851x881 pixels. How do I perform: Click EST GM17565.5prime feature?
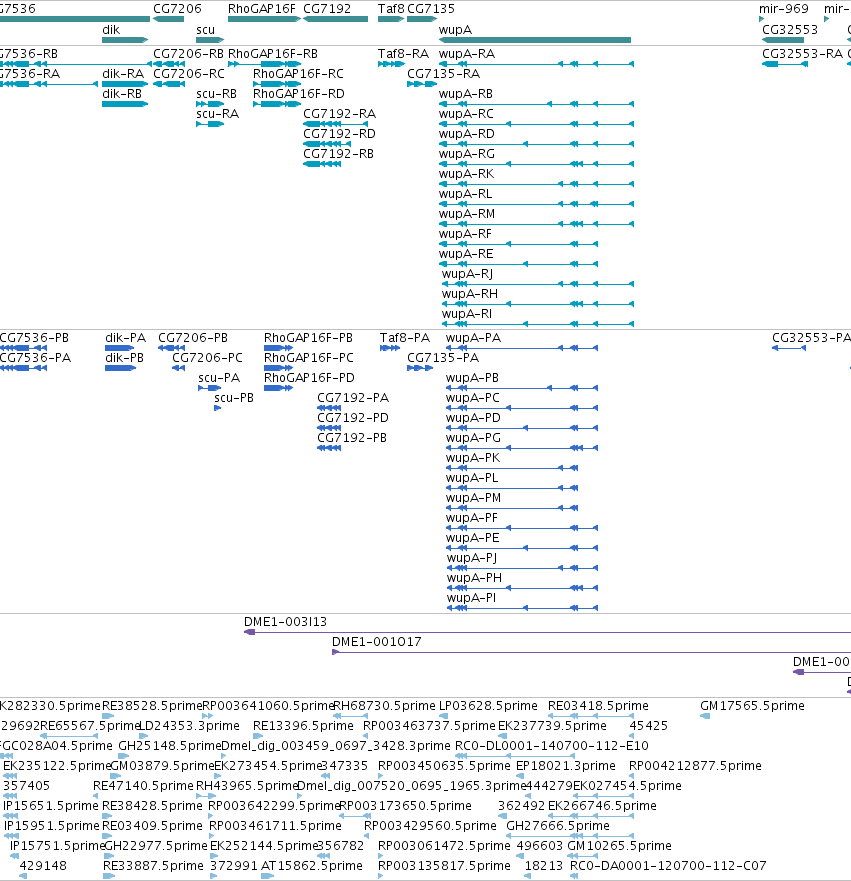706,716
